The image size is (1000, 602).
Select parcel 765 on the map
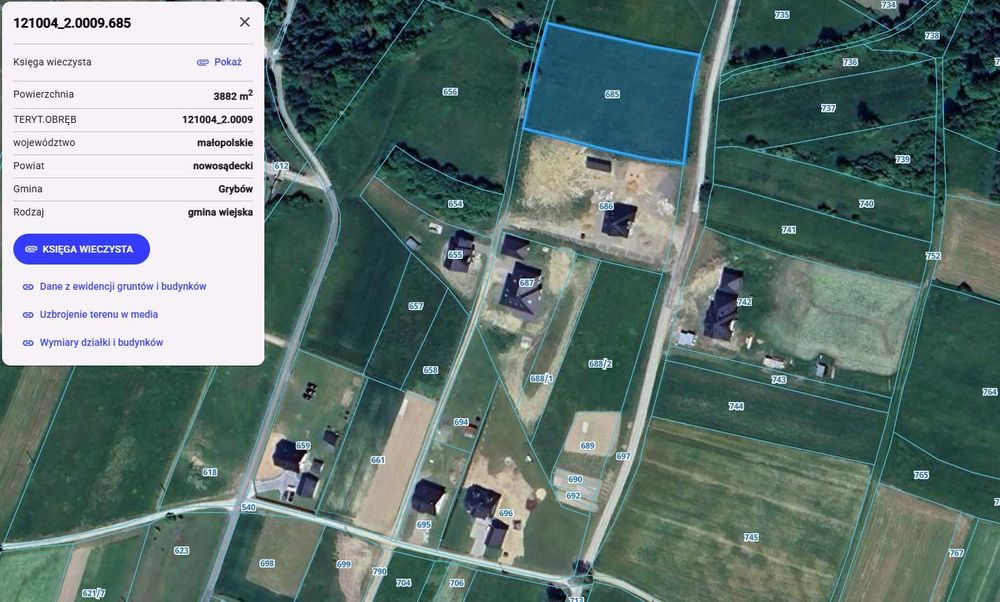[x=921, y=475]
